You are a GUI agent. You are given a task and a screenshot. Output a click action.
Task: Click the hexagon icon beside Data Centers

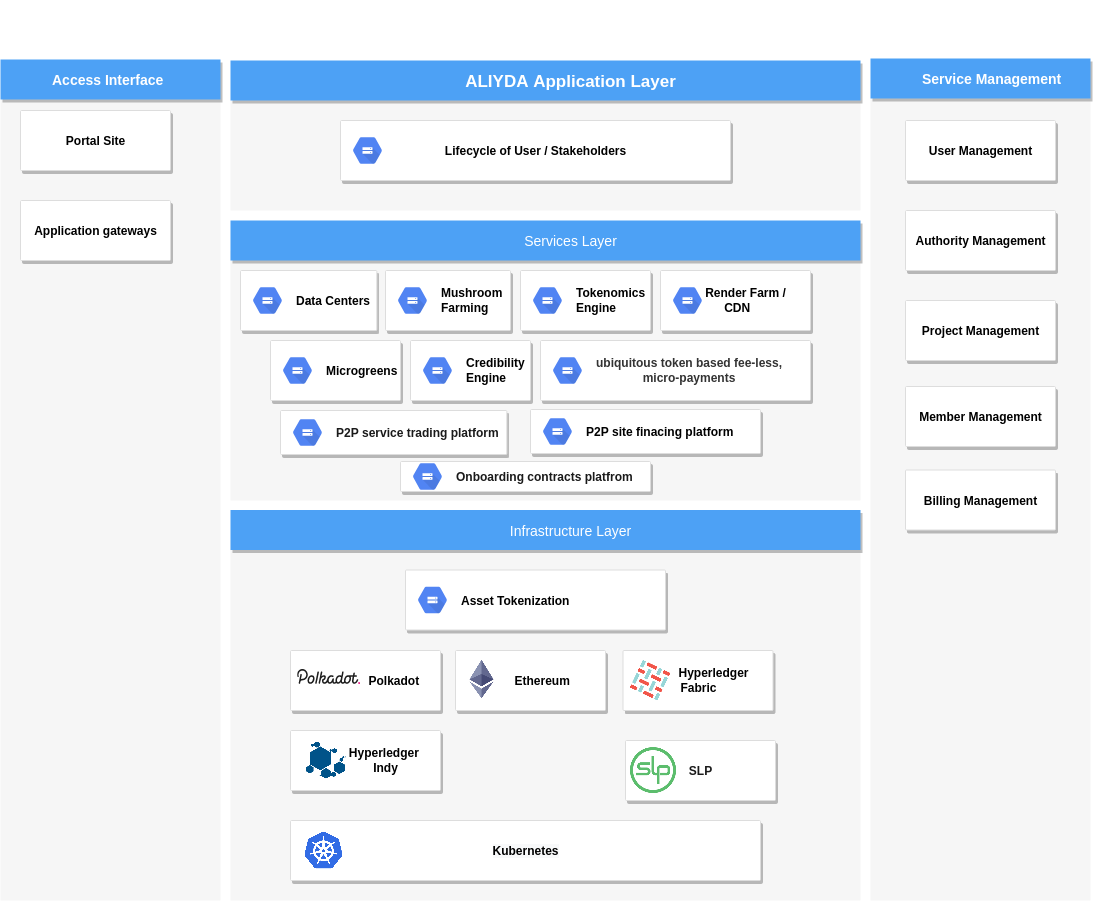pyautogui.click(x=267, y=301)
